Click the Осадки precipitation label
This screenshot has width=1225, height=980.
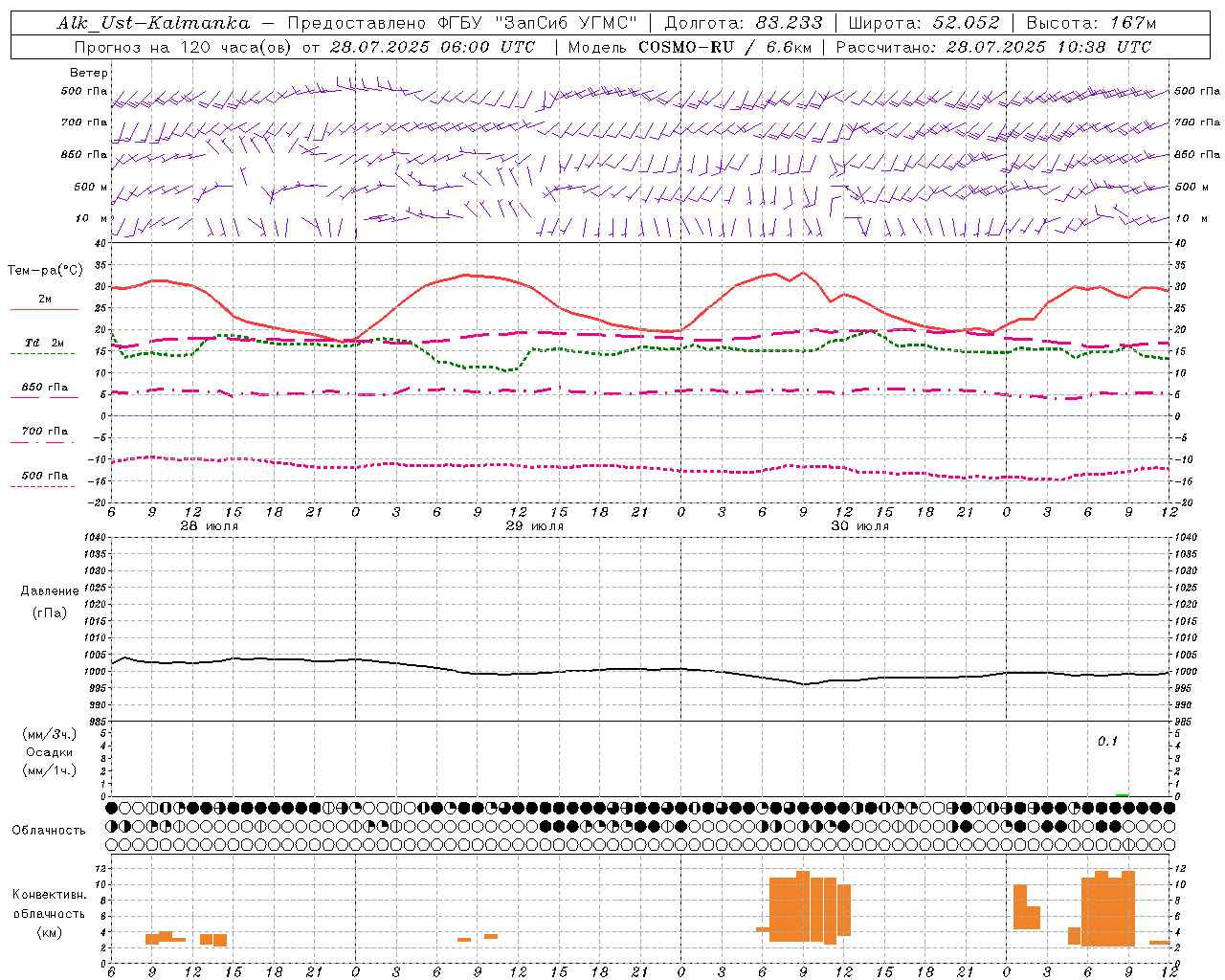pos(50,752)
